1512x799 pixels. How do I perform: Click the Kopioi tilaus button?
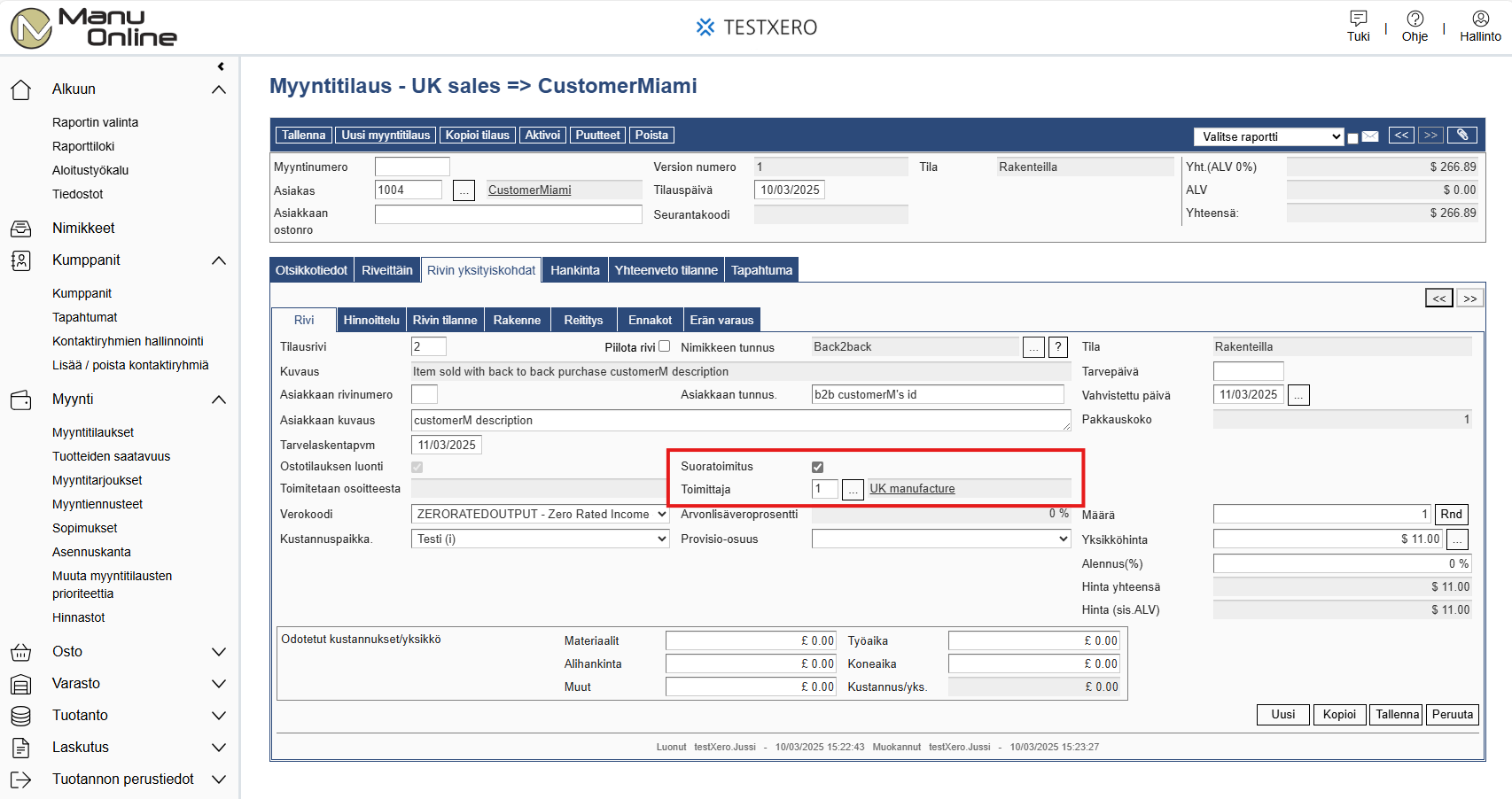(477, 136)
